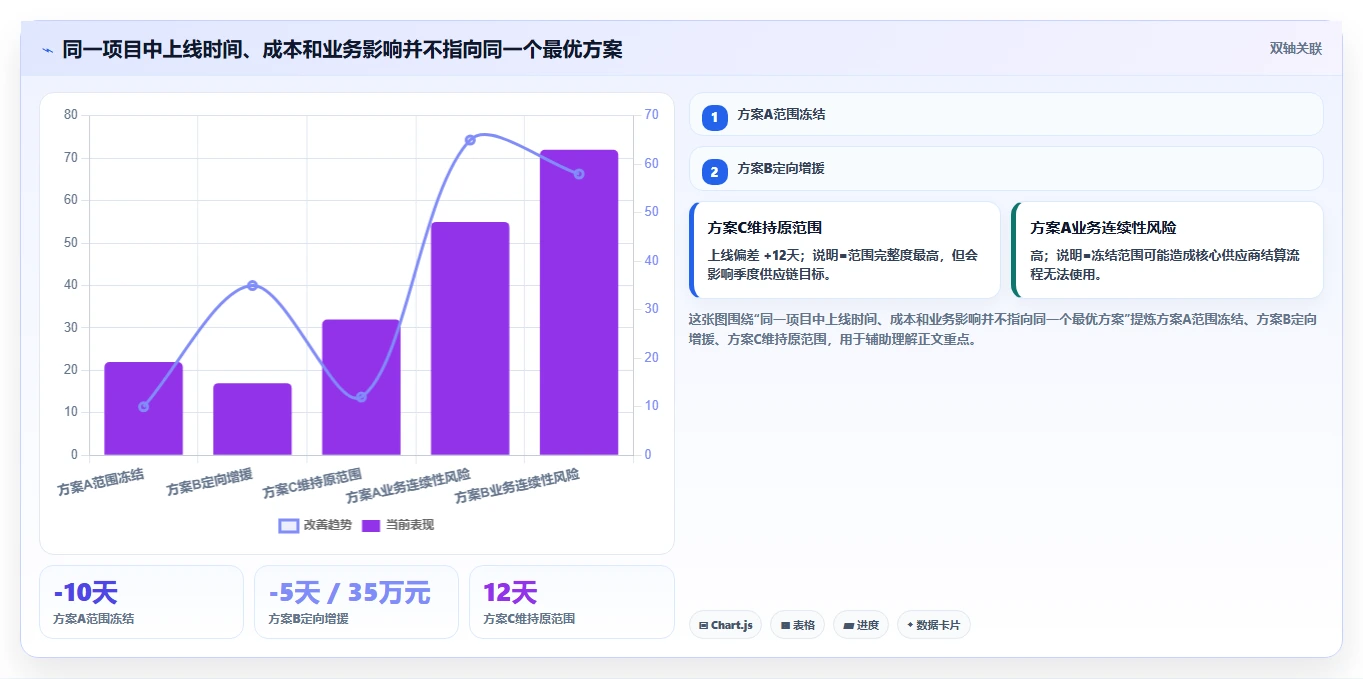The image size is (1363, 679).
Task: Click the Chart.js chip icon
Action: [x=704, y=625]
